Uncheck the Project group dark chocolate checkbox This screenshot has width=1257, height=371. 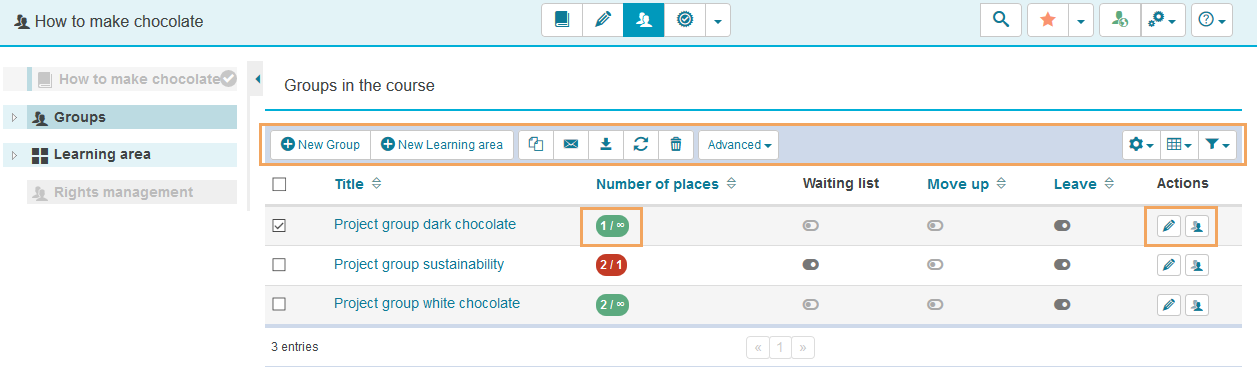tap(279, 226)
